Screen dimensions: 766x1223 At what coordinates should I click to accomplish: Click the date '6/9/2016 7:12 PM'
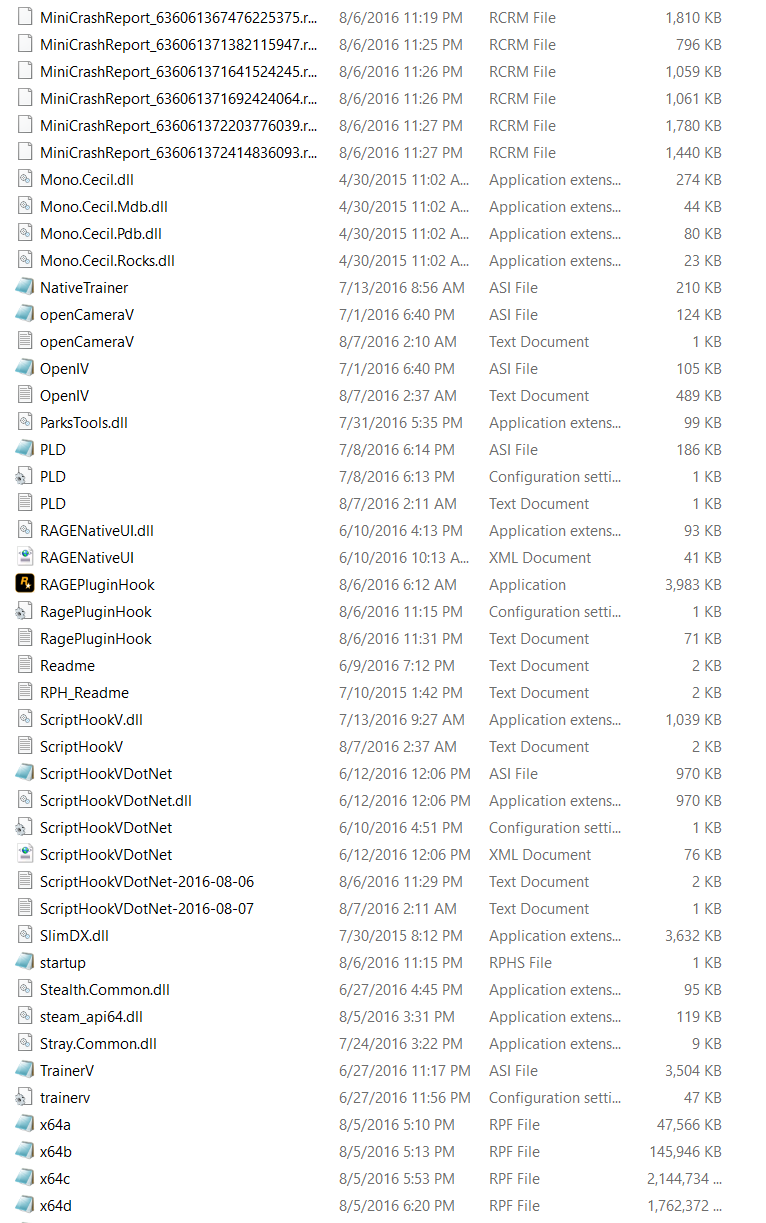397,666
